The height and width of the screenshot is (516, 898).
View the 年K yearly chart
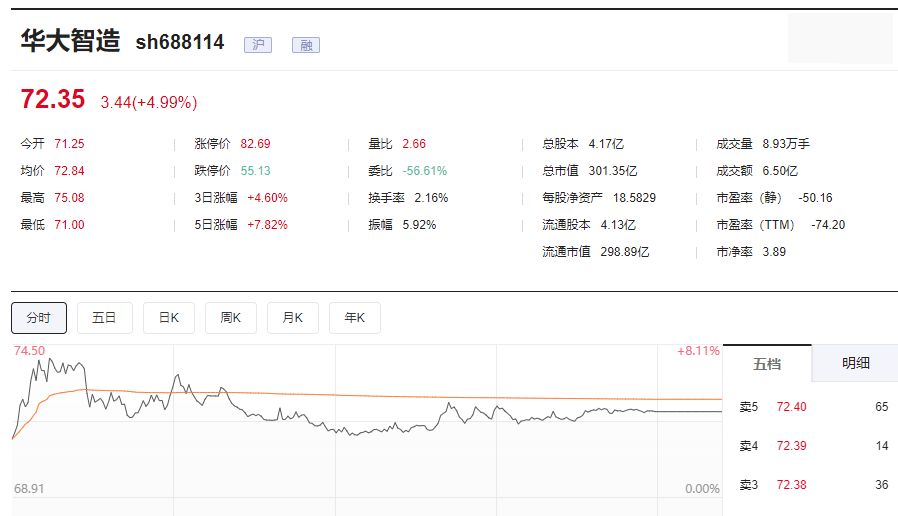tap(355, 318)
